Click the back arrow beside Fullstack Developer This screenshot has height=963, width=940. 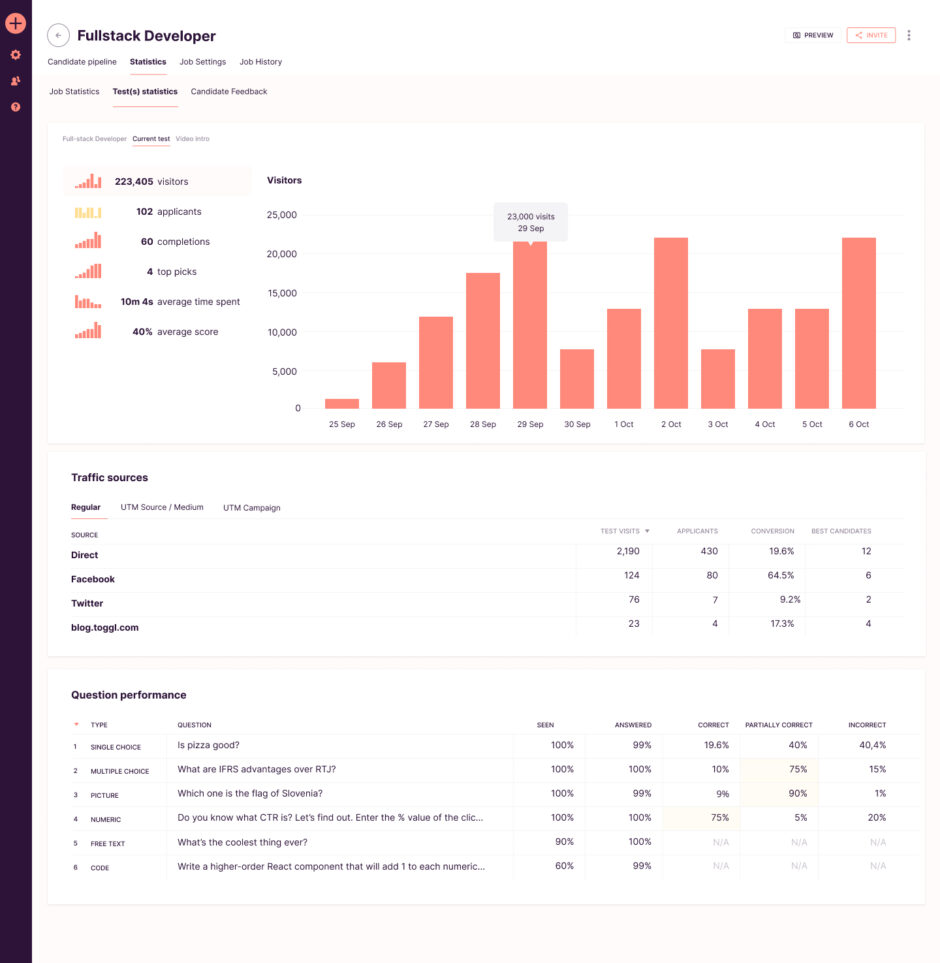[x=58, y=35]
